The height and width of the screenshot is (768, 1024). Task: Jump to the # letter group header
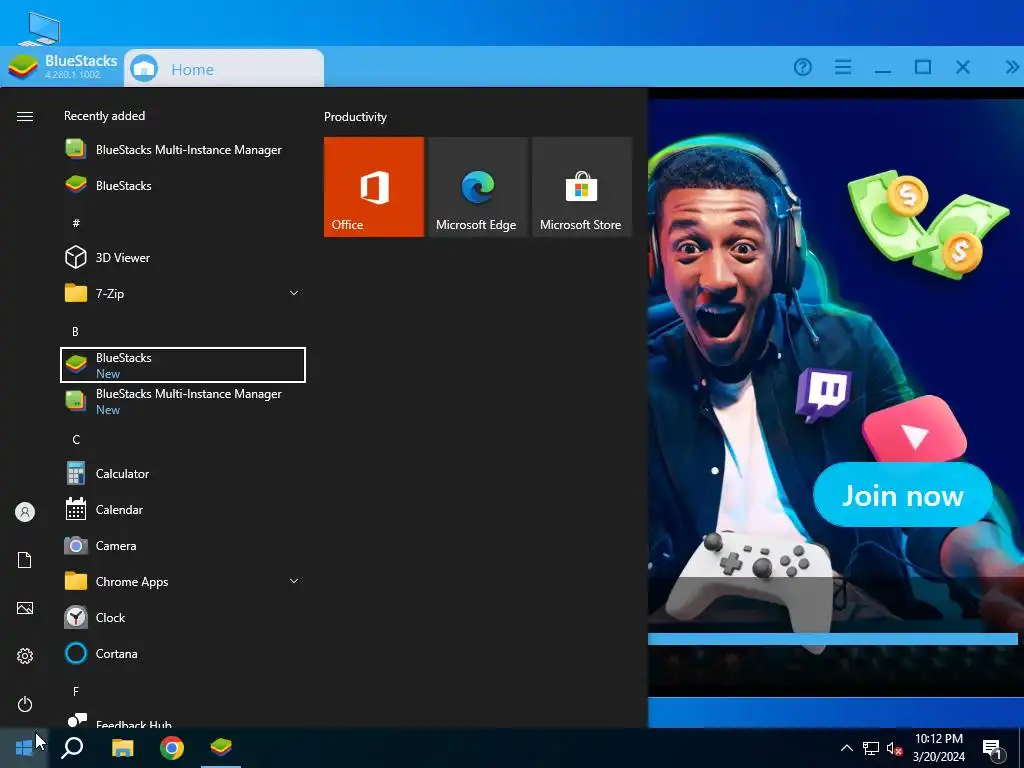76,223
